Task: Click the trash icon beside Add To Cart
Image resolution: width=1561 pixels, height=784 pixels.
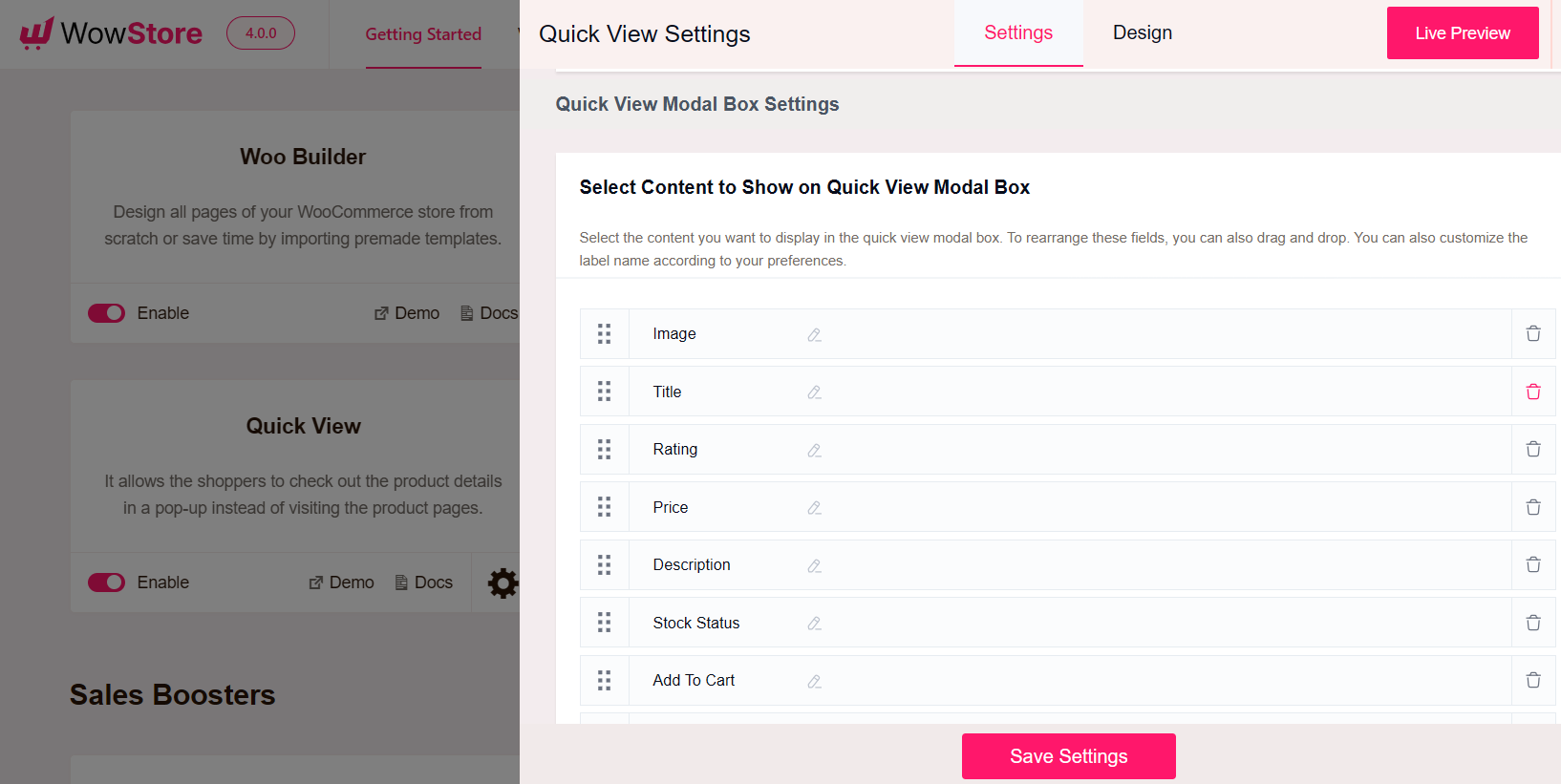Action: pyautogui.click(x=1533, y=680)
